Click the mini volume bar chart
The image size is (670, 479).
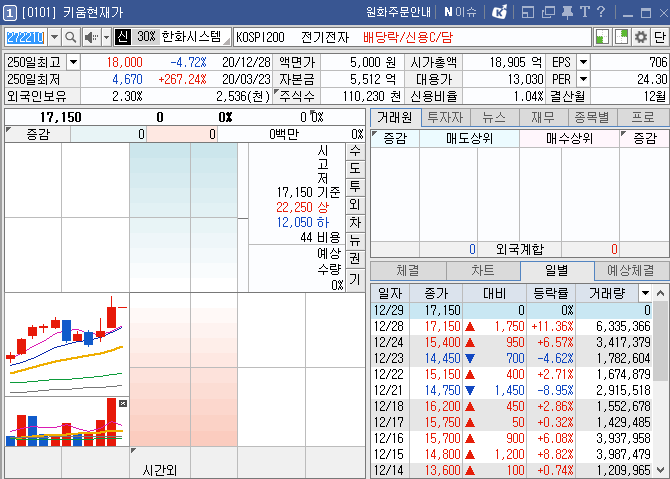[67, 422]
